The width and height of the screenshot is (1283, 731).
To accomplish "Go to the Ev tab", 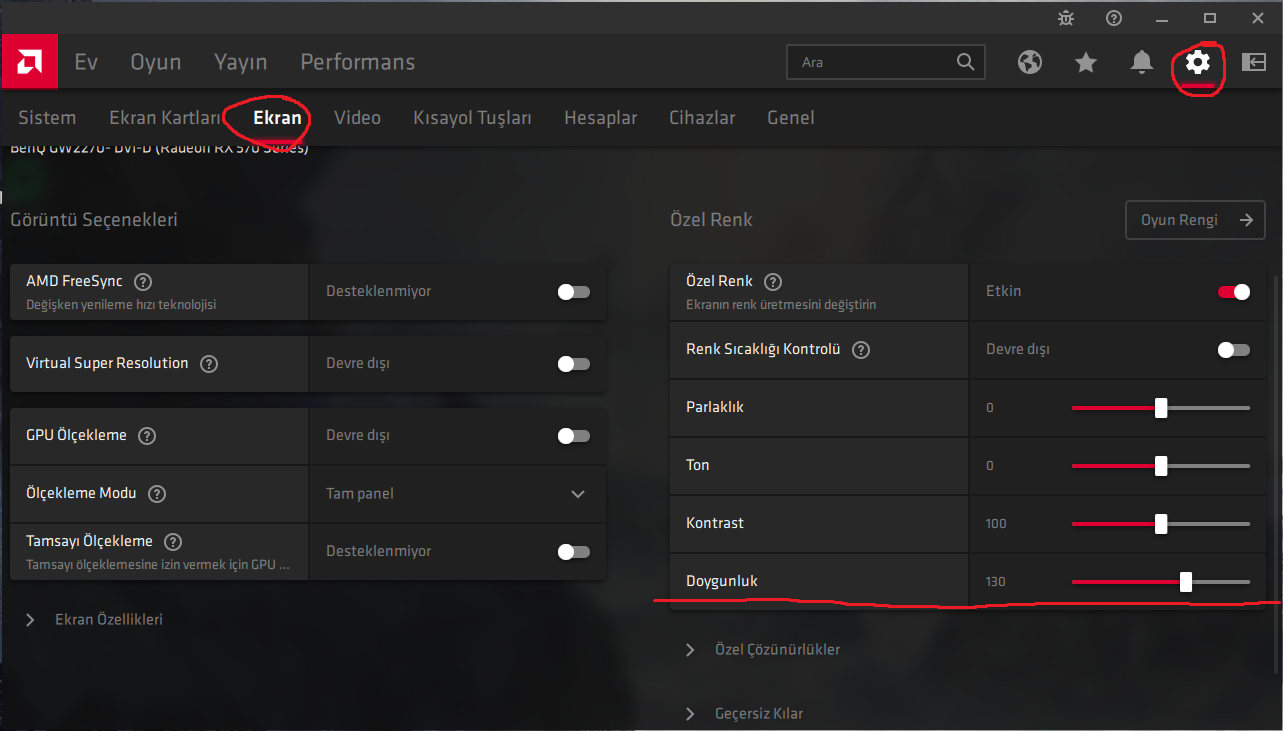I will pos(86,62).
